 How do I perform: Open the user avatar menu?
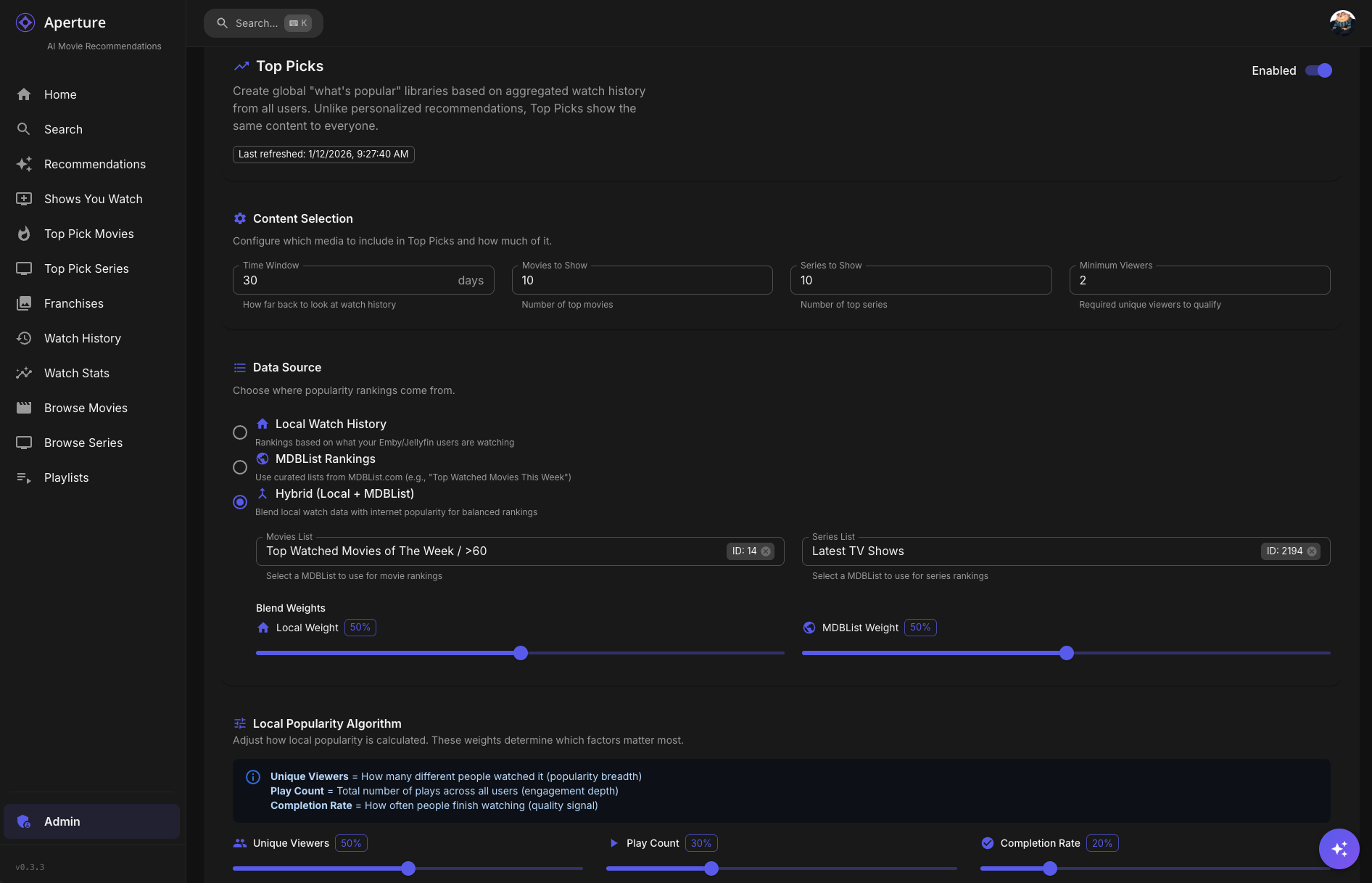pyautogui.click(x=1342, y=23)
